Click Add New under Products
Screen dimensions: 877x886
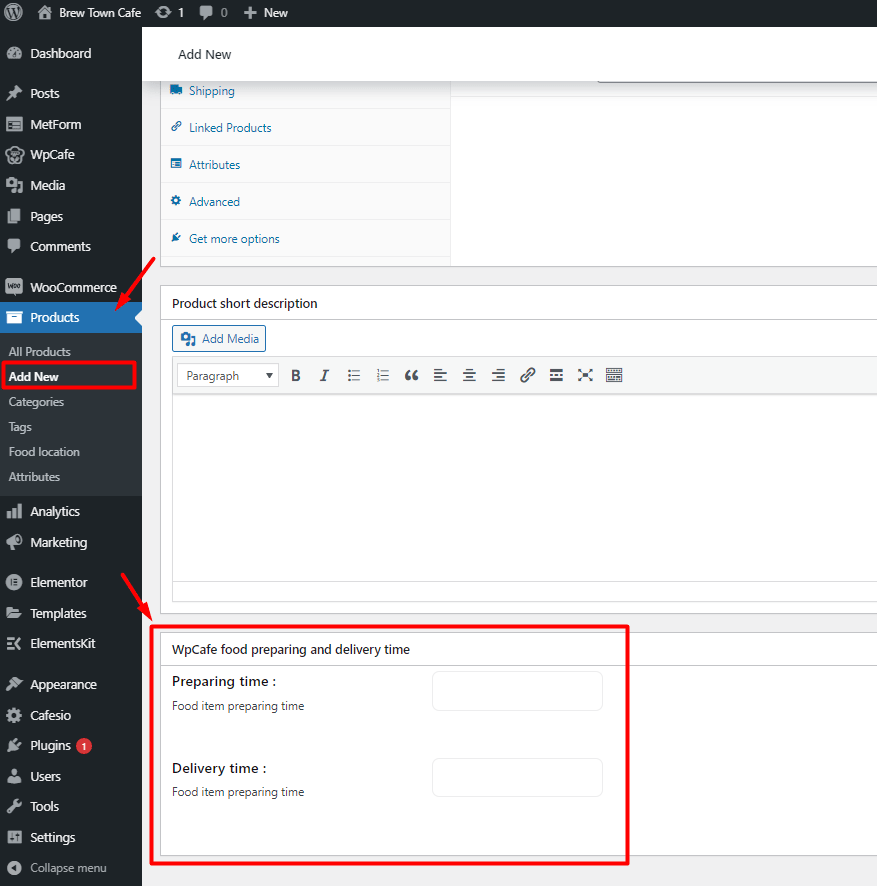34,376
